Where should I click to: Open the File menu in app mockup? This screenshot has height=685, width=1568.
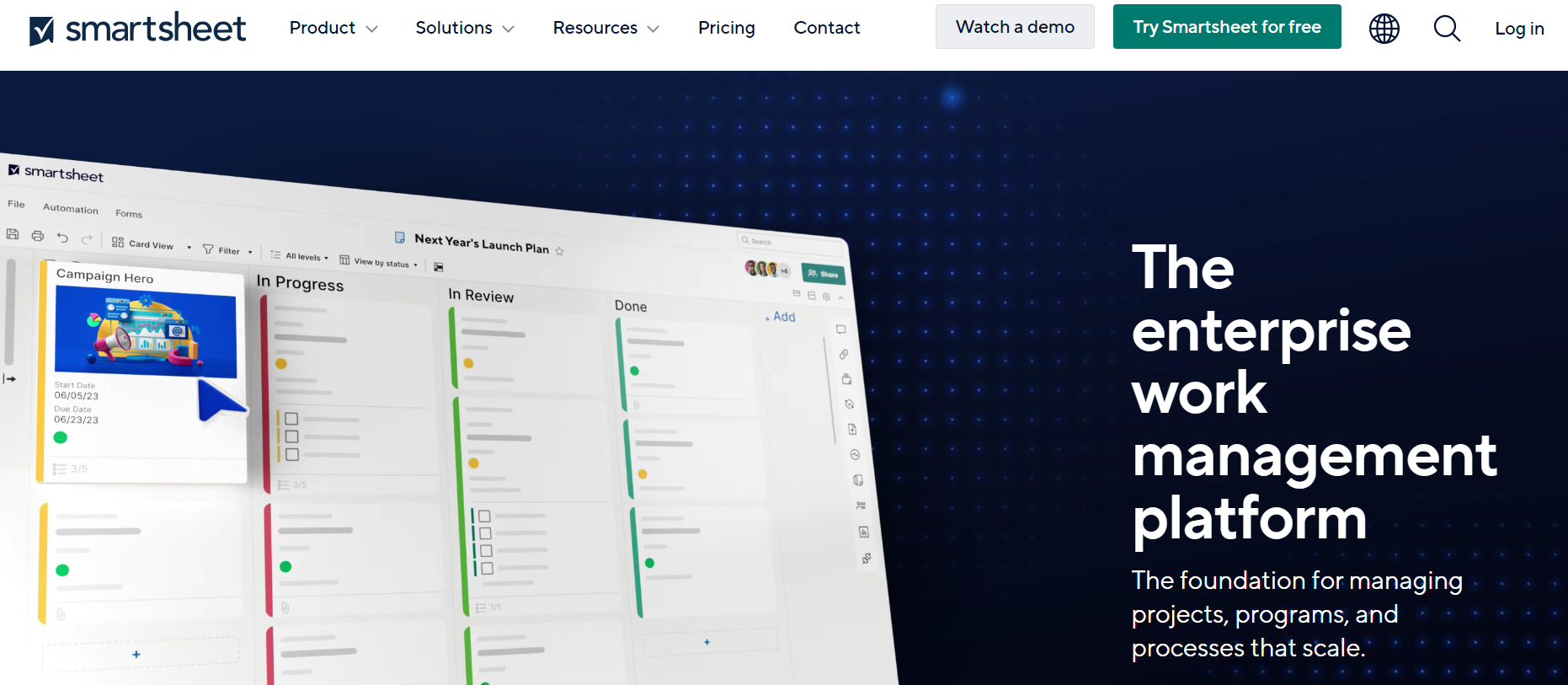pos(16,204)
